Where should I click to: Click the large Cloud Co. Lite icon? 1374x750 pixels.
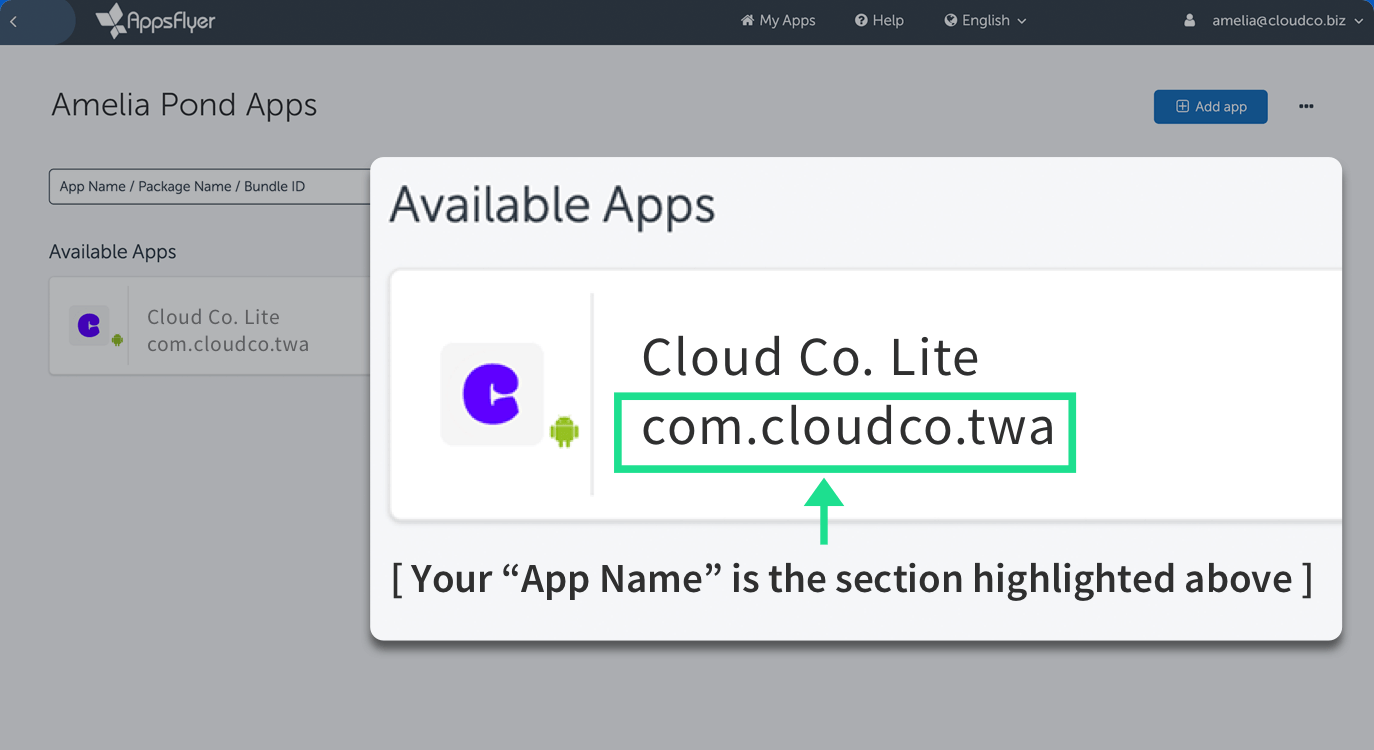pos(492,394)
